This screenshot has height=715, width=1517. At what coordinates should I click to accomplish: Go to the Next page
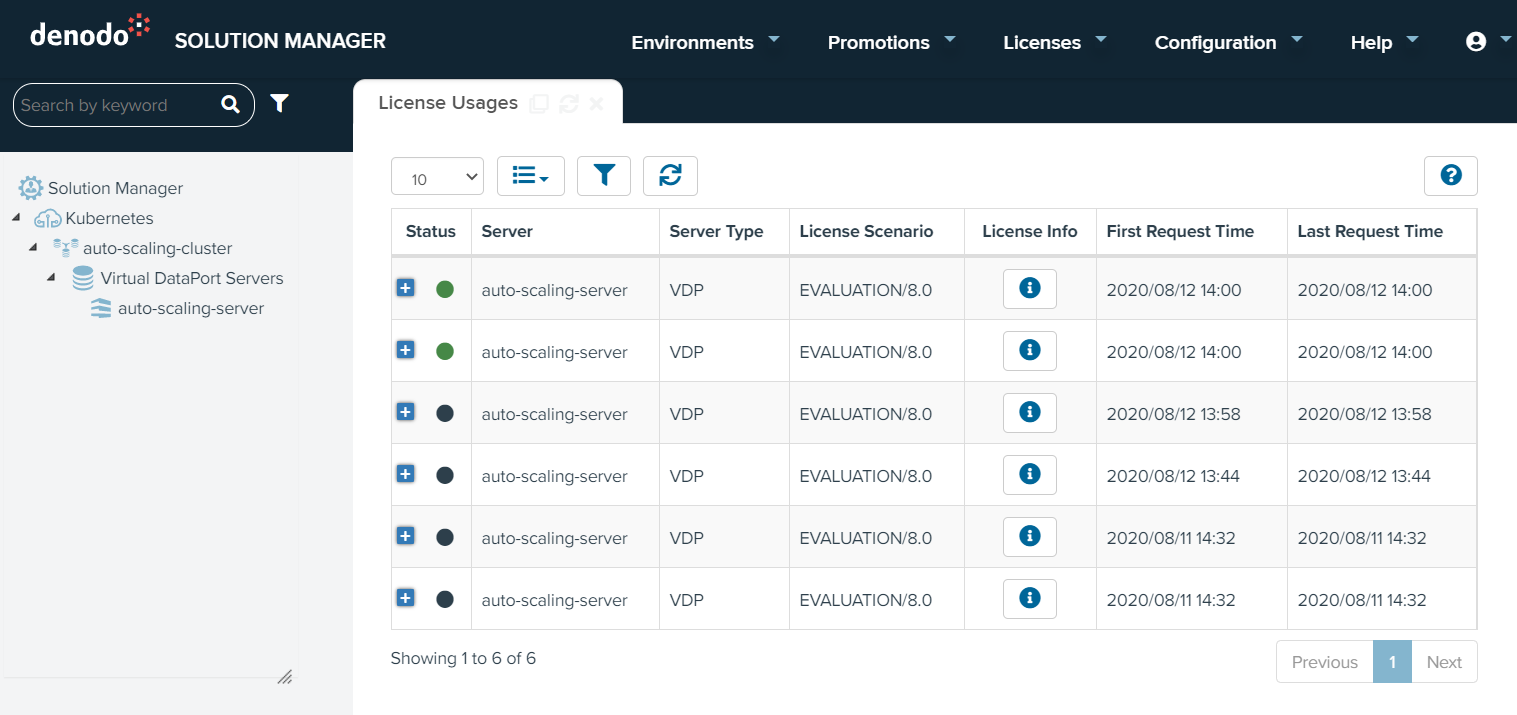[x=1444, y=662]
